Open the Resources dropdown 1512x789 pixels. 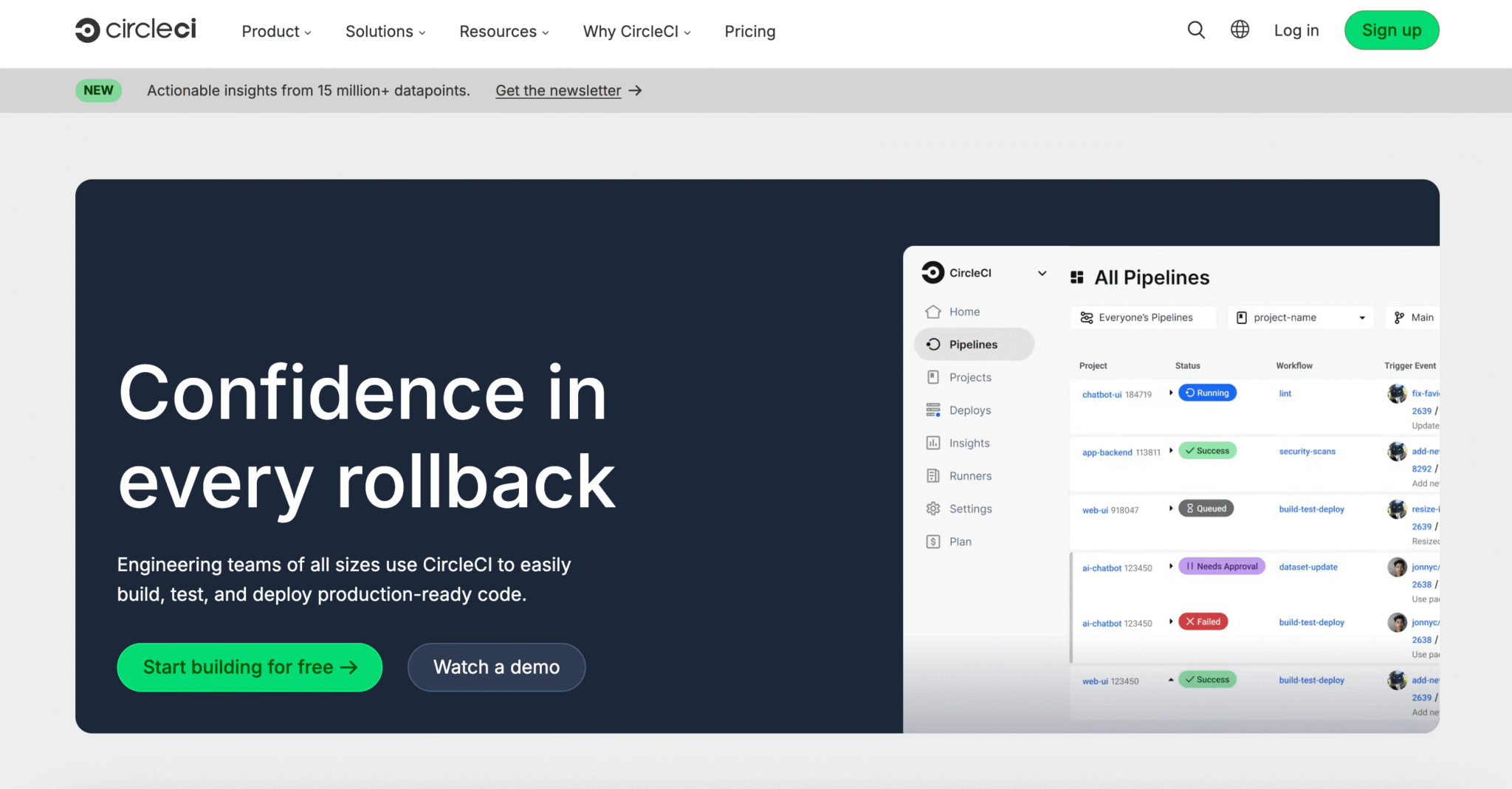coord(504,31)
